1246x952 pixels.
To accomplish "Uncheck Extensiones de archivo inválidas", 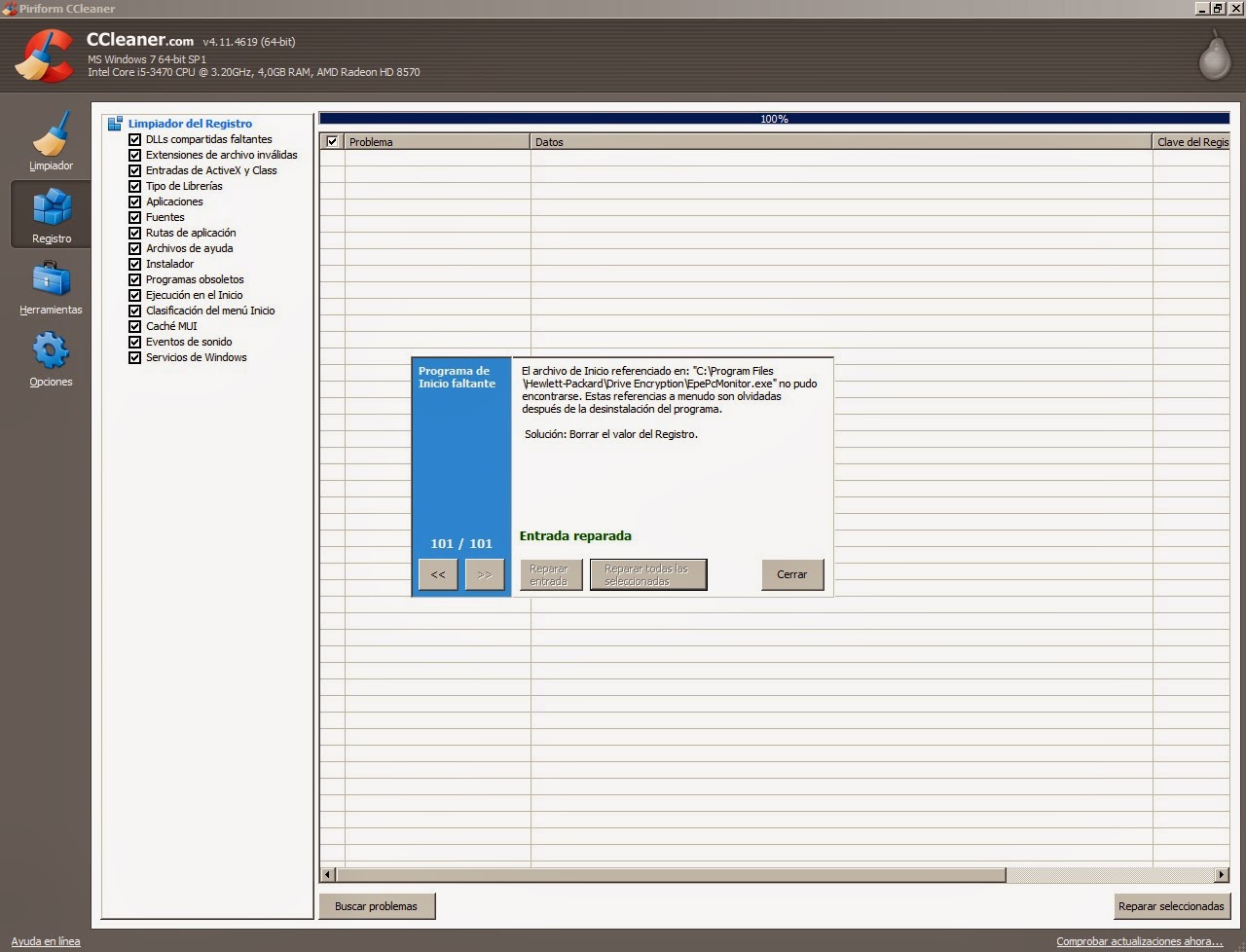I will tap(135, 155).
